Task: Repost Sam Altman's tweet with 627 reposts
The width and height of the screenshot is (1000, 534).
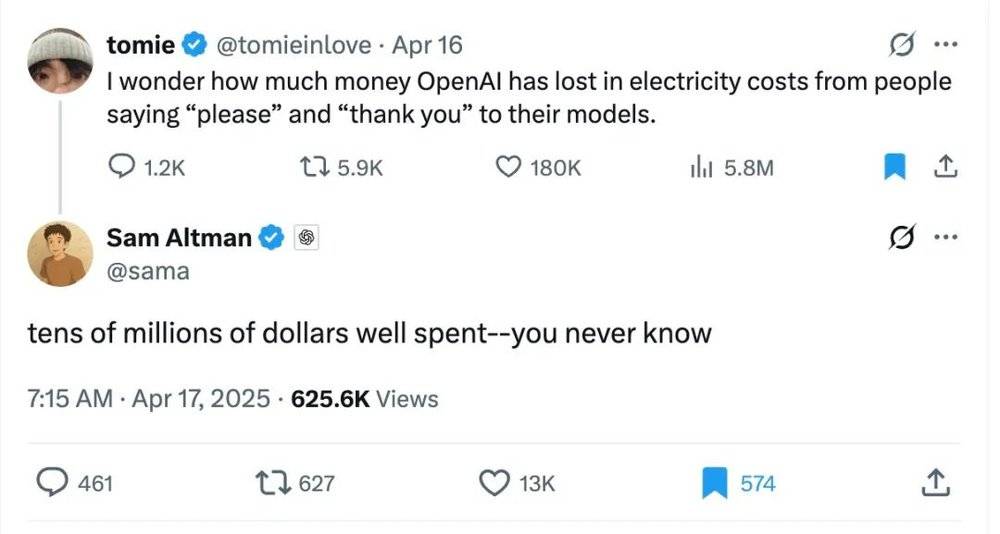Action: click(x=272, y=484)
